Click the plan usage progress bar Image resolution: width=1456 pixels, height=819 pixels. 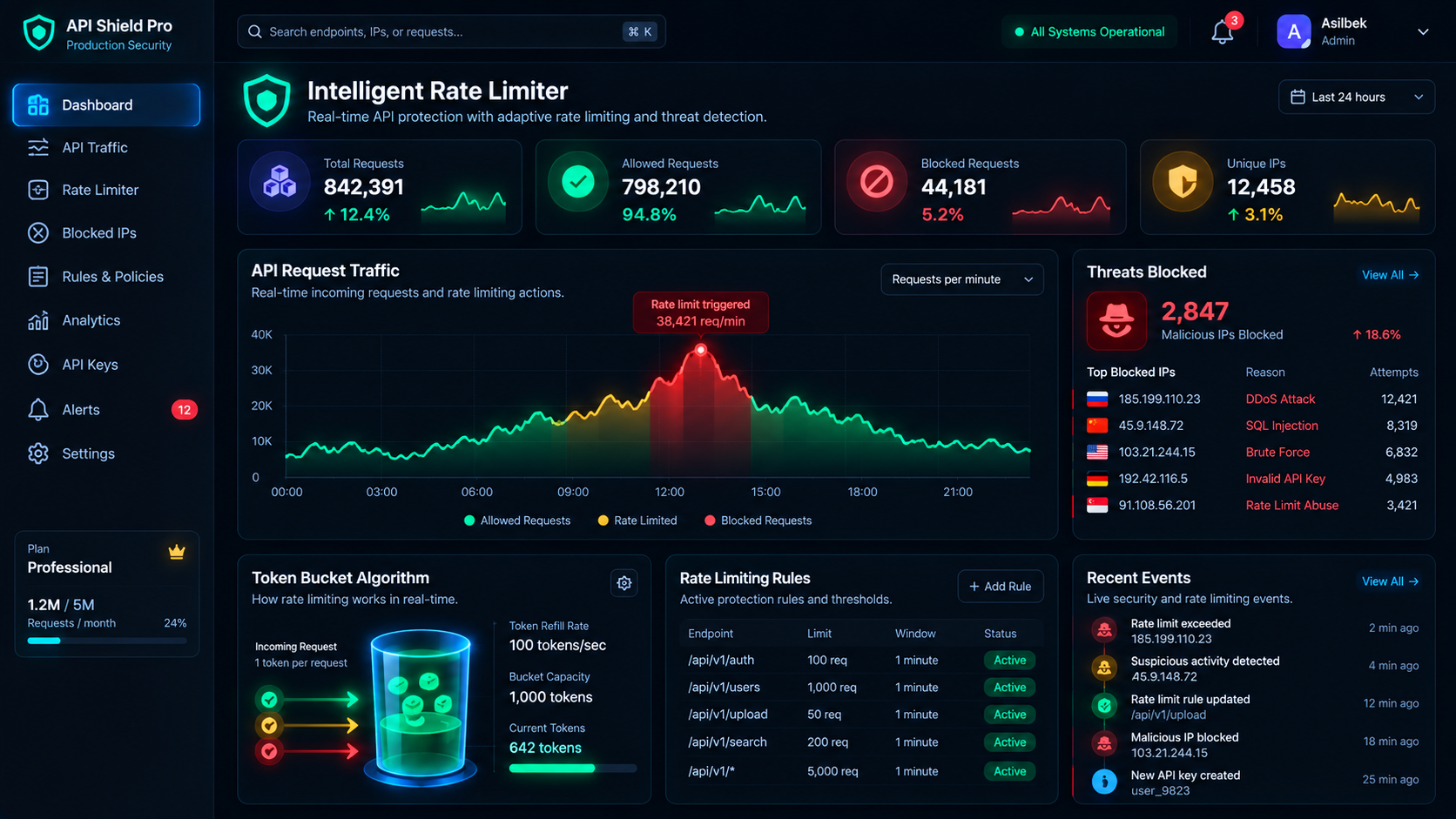pos(107,641)
